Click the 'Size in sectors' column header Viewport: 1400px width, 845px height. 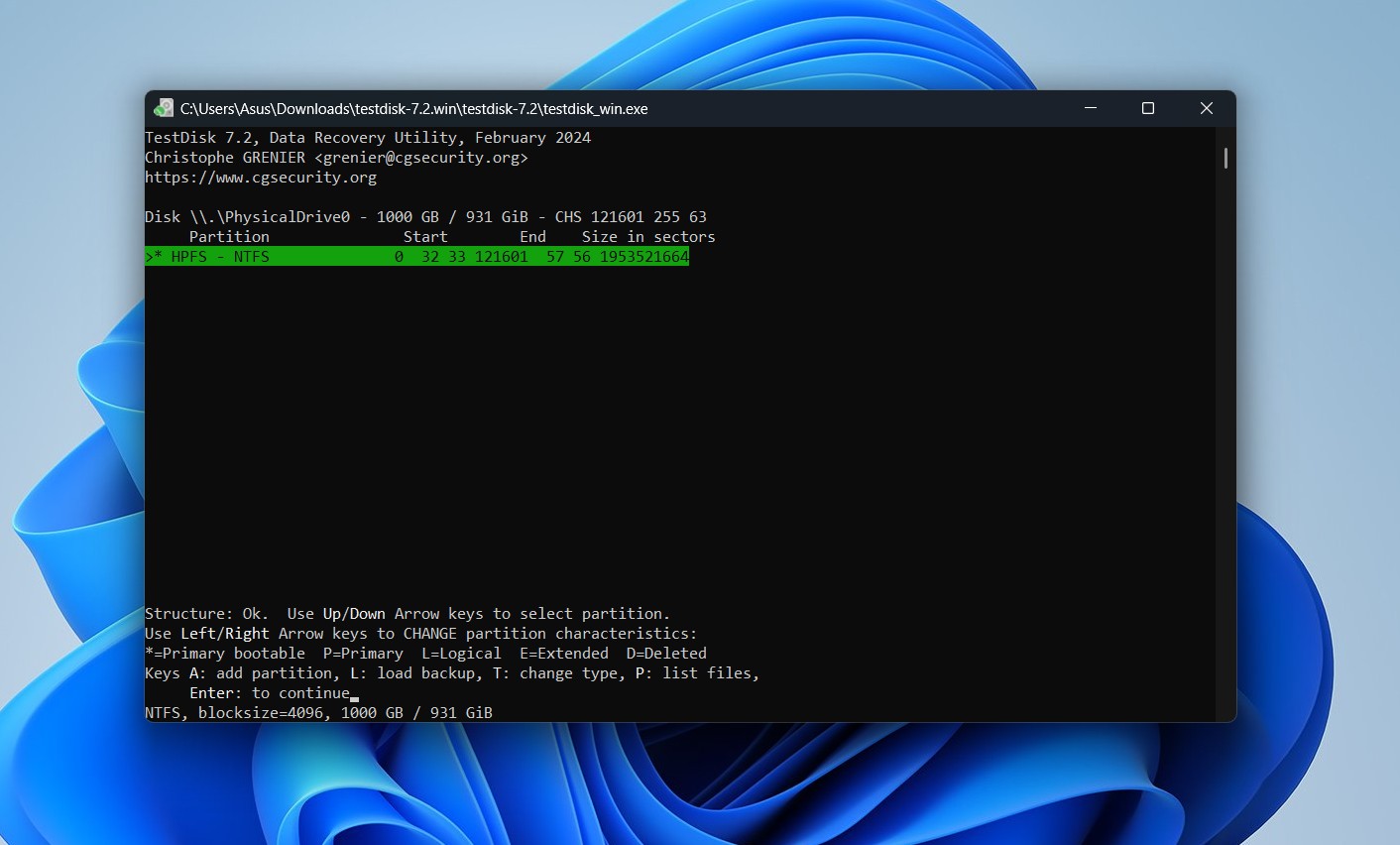[648, 237]
